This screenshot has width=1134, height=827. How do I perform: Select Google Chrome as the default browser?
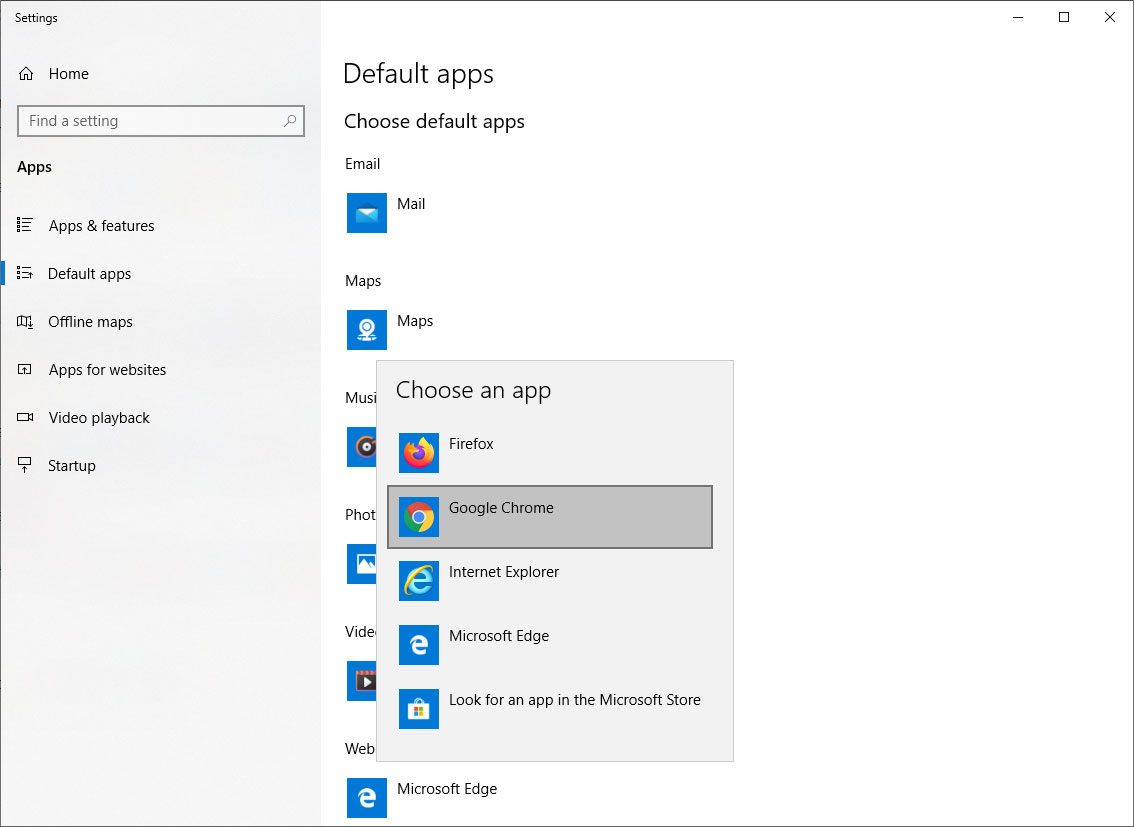pos(550,517)
